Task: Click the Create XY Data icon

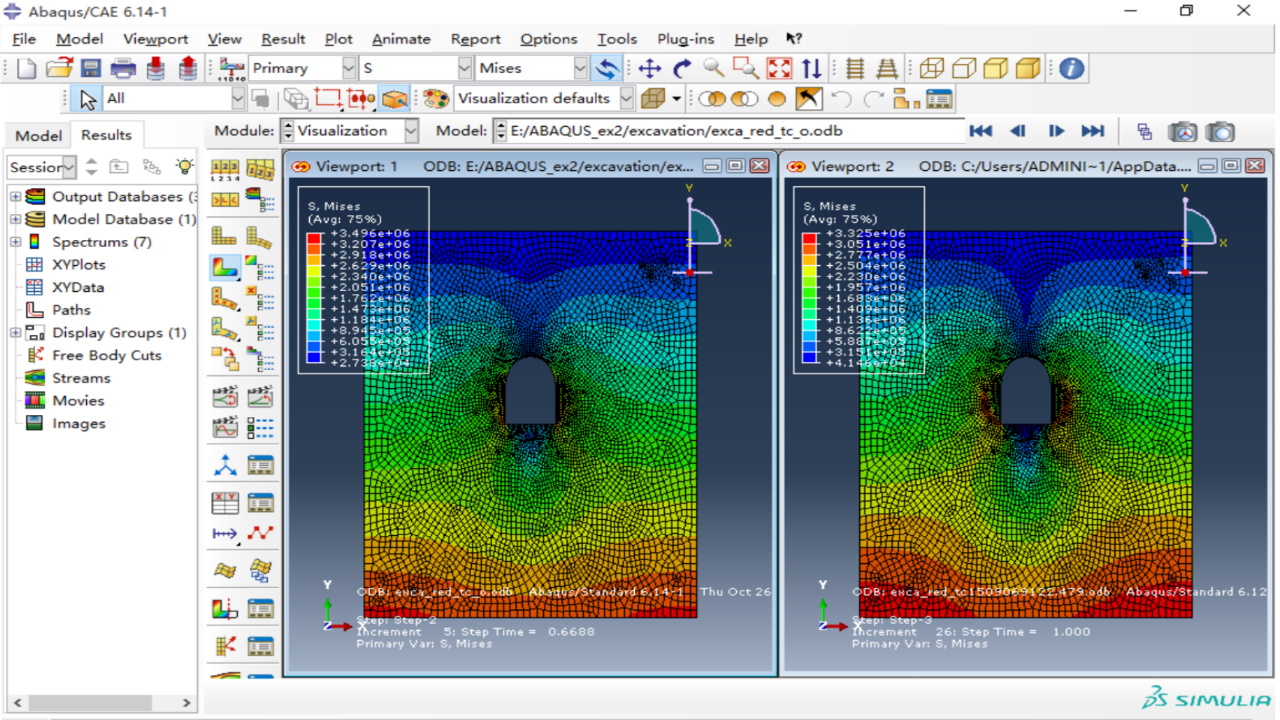Action: pyautogui.click(x=226, y=503)
